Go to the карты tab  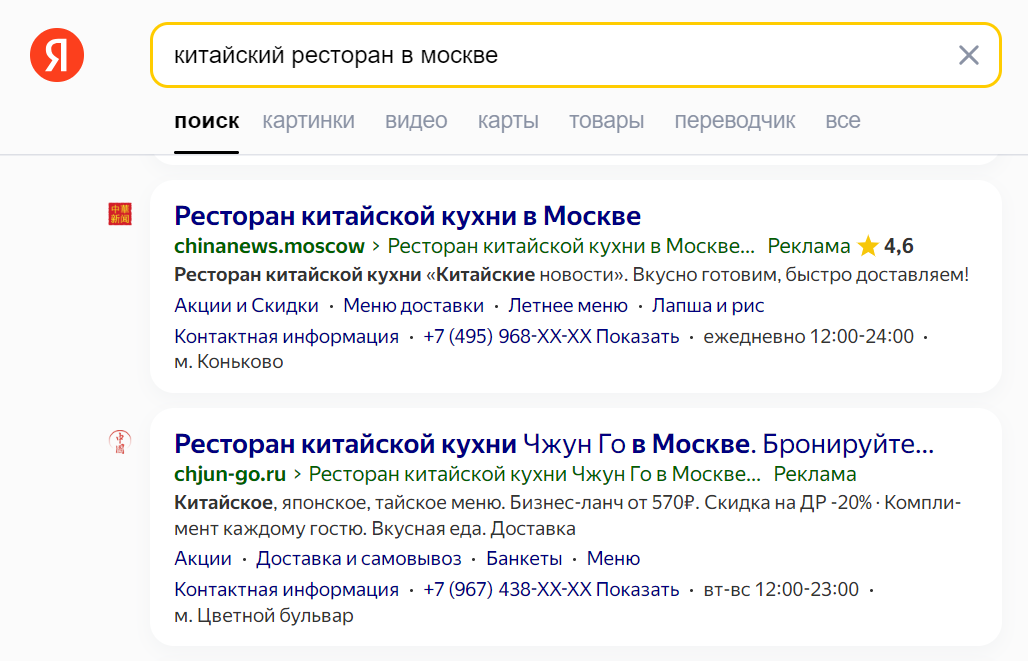(x=508, y=121)
